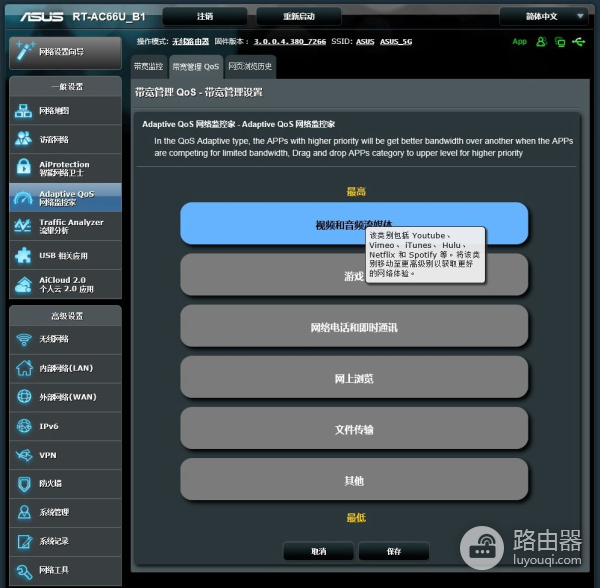This screenshot has width=600, height=588.
Task: Click the ASUS SSID link
Action: [365, 41]
